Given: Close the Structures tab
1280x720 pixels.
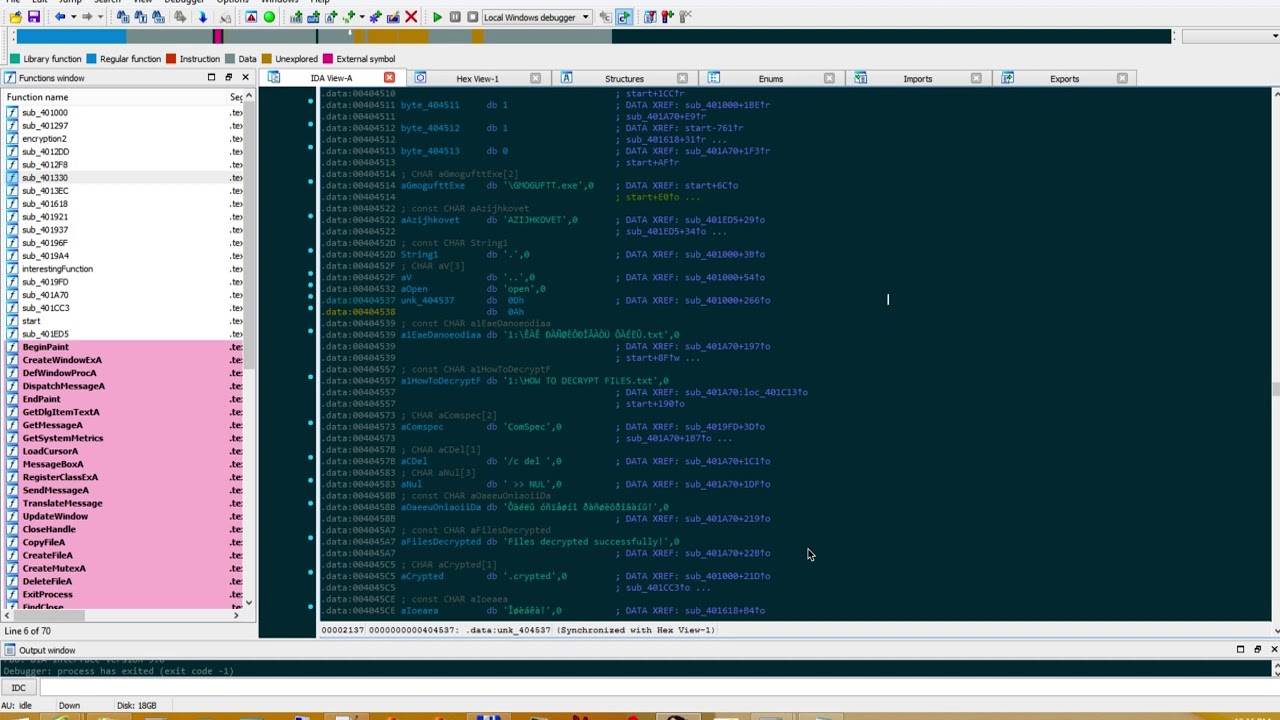Looking at the screenshot, I should [682, 78].
